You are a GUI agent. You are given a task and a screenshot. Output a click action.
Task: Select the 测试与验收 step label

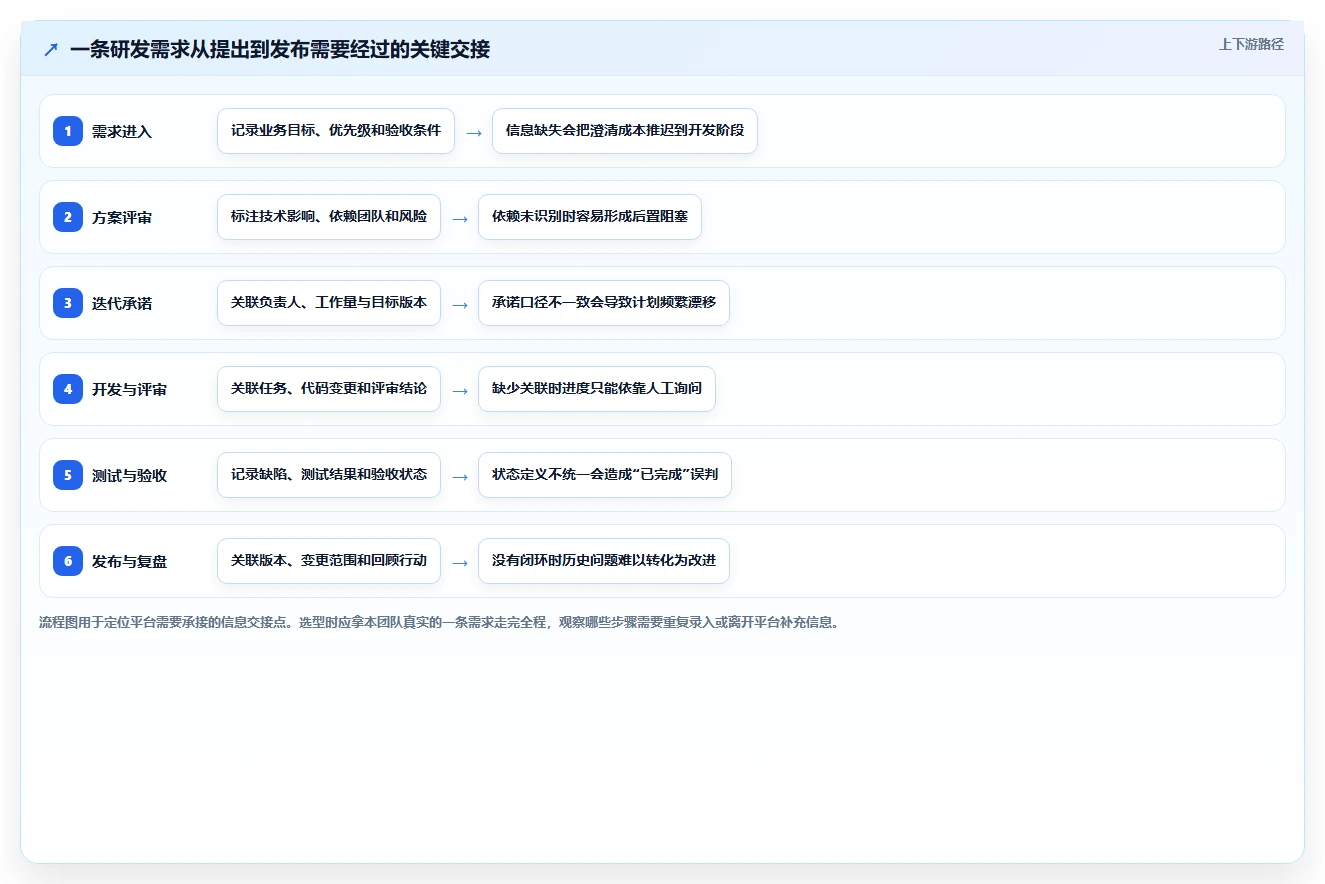129,475
